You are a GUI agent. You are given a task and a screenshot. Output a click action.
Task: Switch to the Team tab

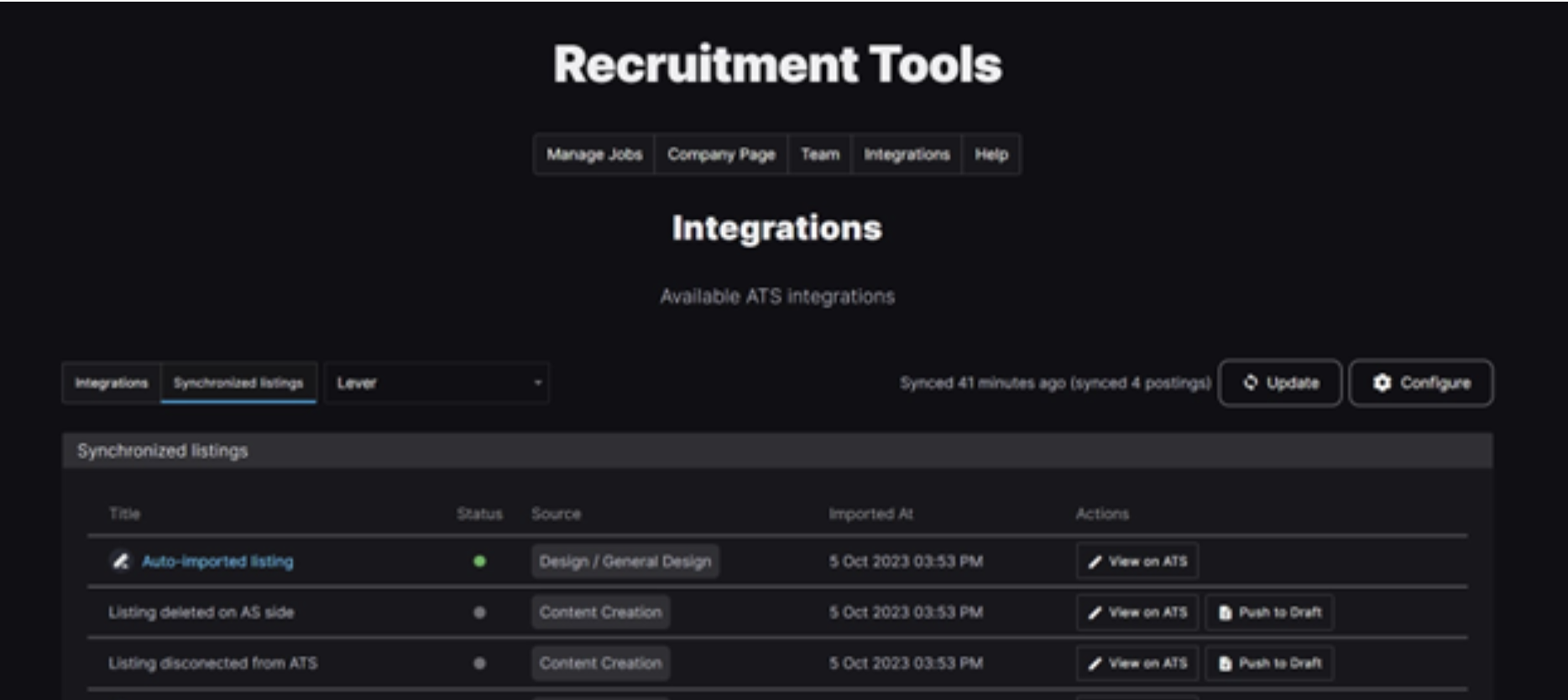point(819,154)
